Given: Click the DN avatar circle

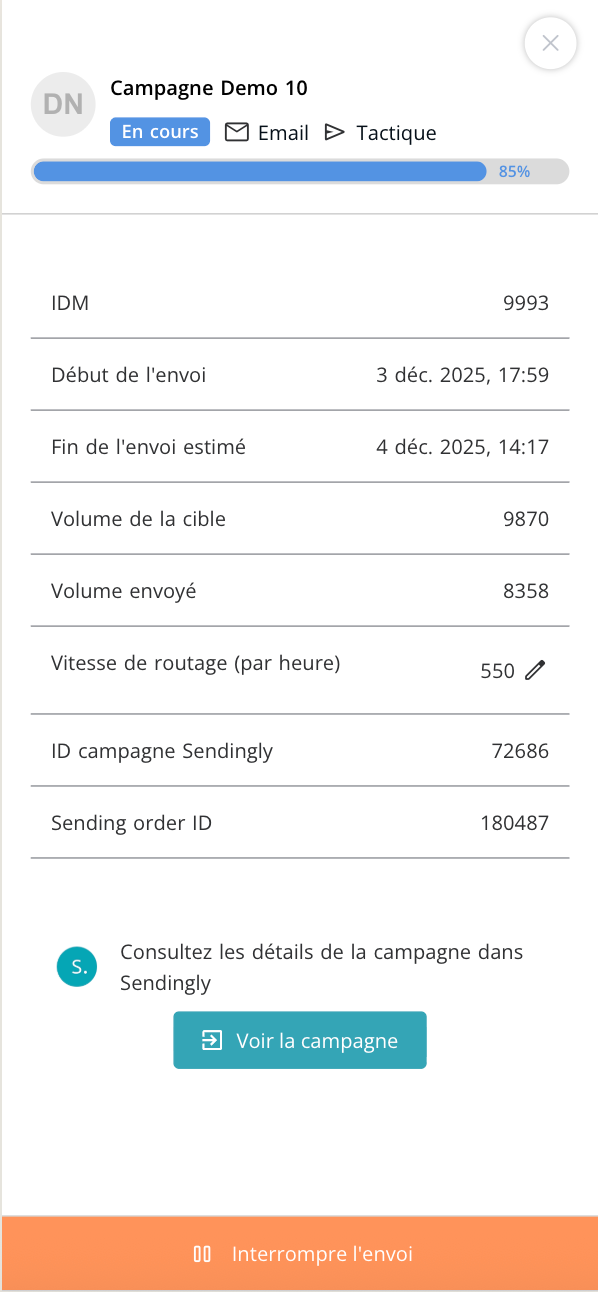Looking at the screenshot, I should [63, 104].
